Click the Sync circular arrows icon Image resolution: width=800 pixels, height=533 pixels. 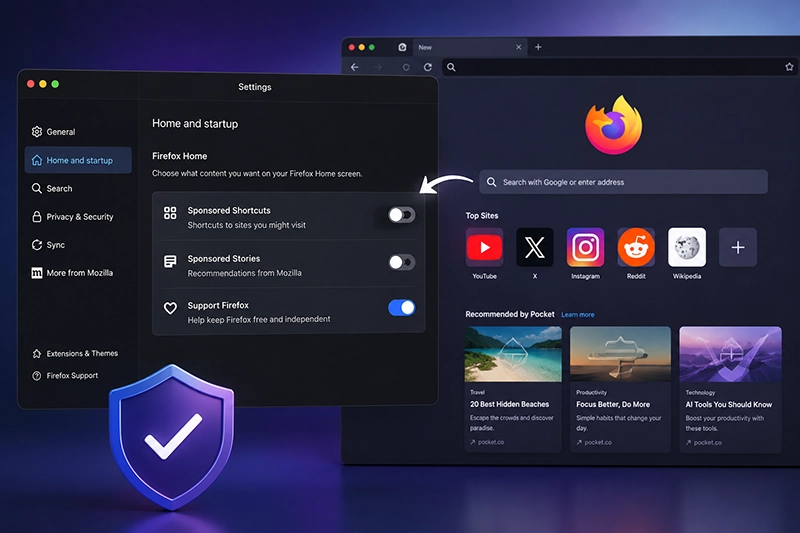pyautogui.click(x=37, y=245)
